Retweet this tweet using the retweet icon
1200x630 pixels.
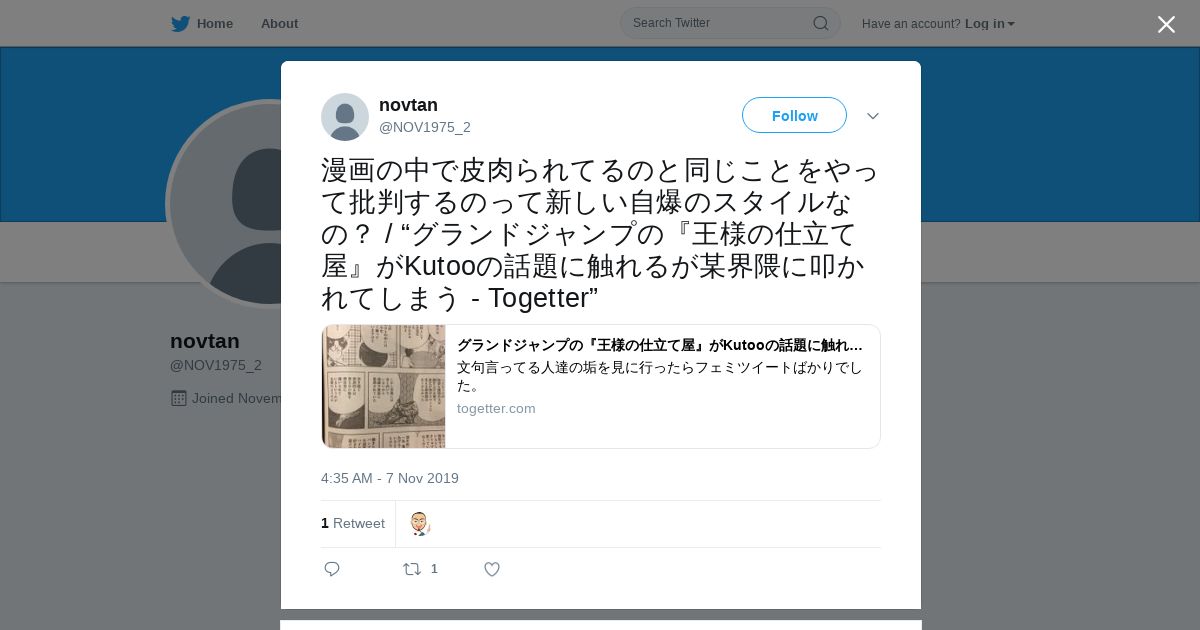click(412, 569)
